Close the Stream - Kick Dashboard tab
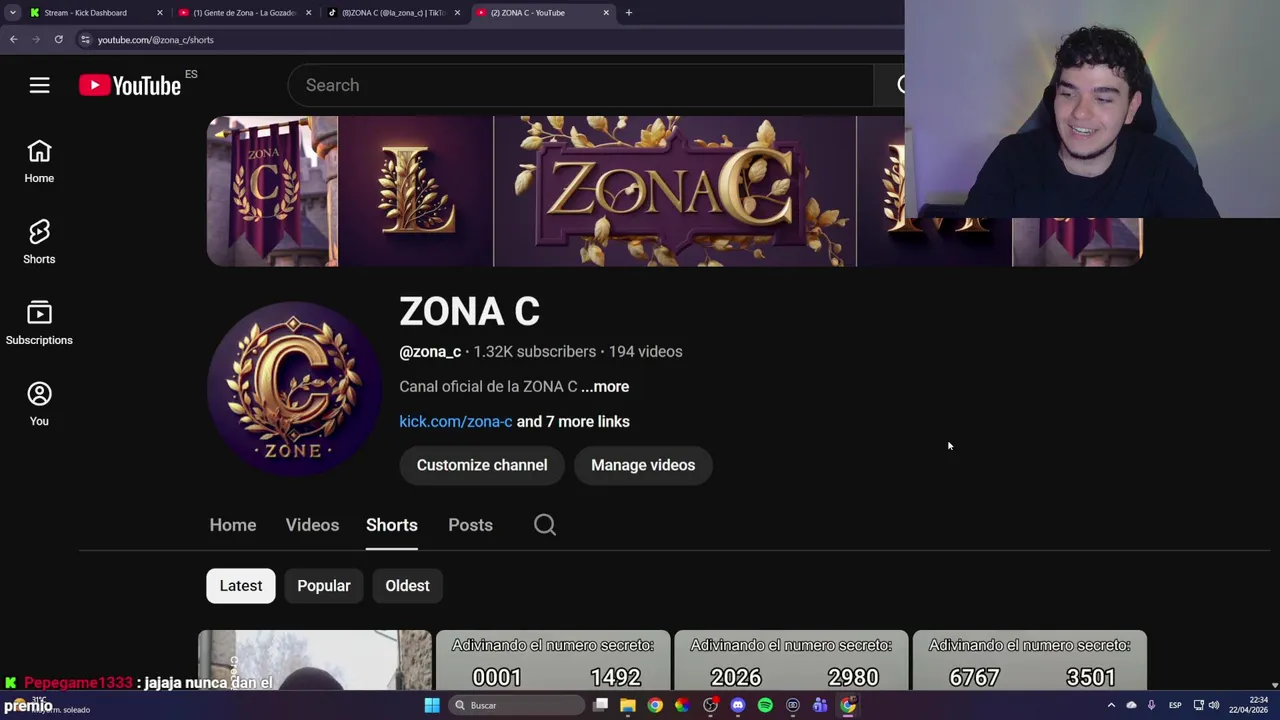The width and height of the screenshot is (1280, 720). pyautogui.click(x=159, y=13)
